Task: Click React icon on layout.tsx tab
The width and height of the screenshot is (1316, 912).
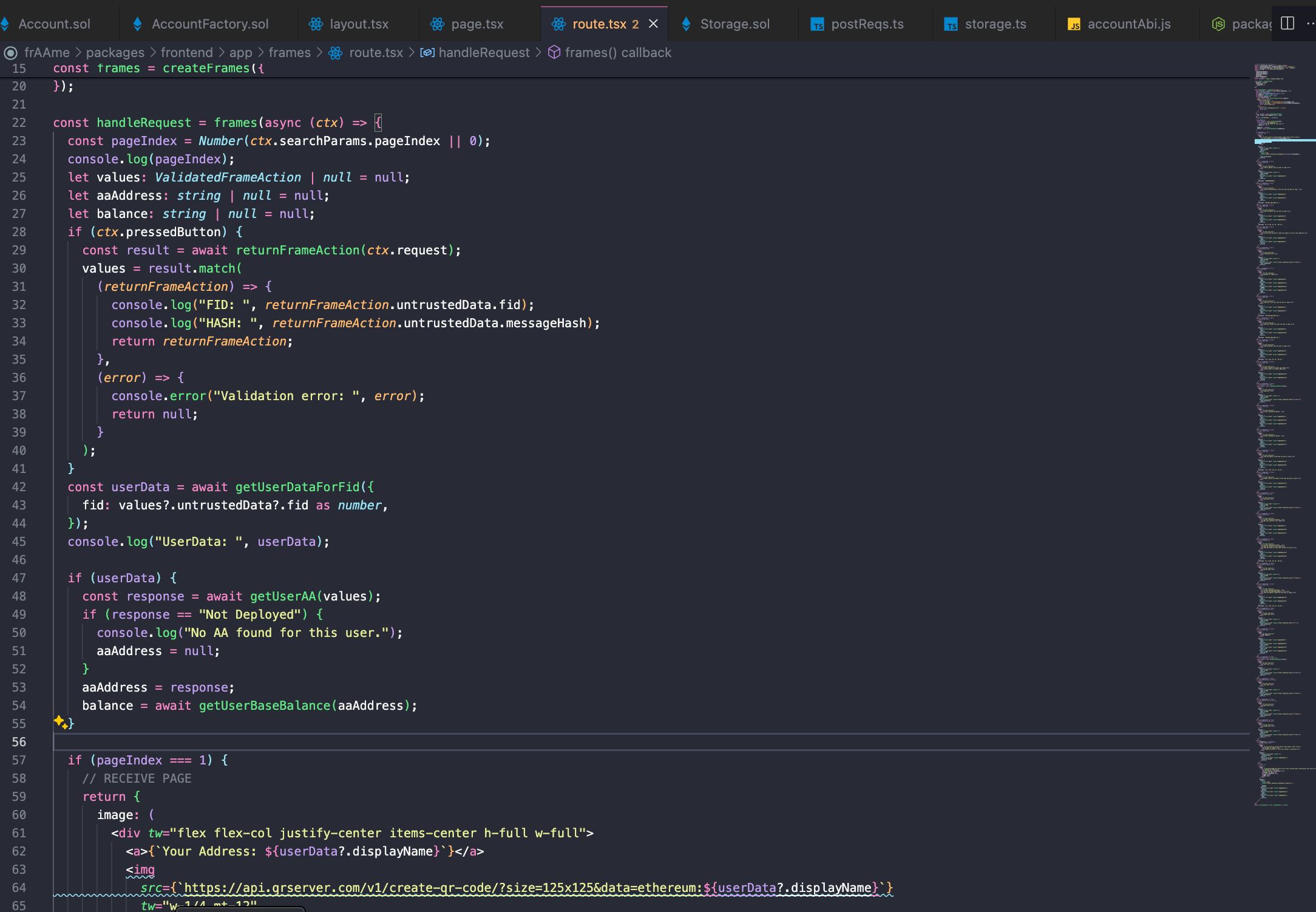Action: 316,24
